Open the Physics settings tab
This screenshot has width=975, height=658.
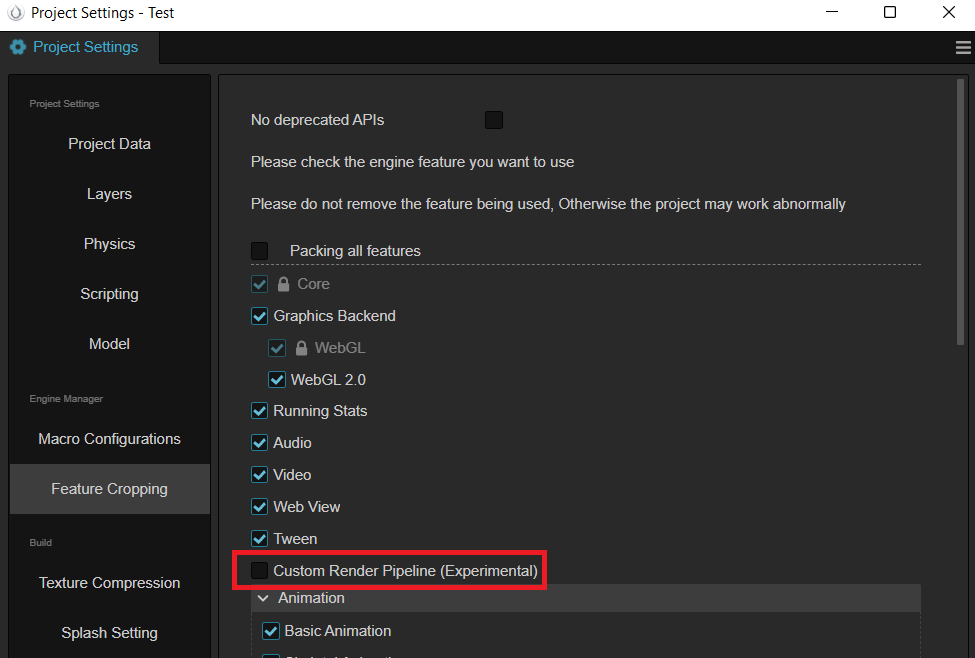coord(109,244)
